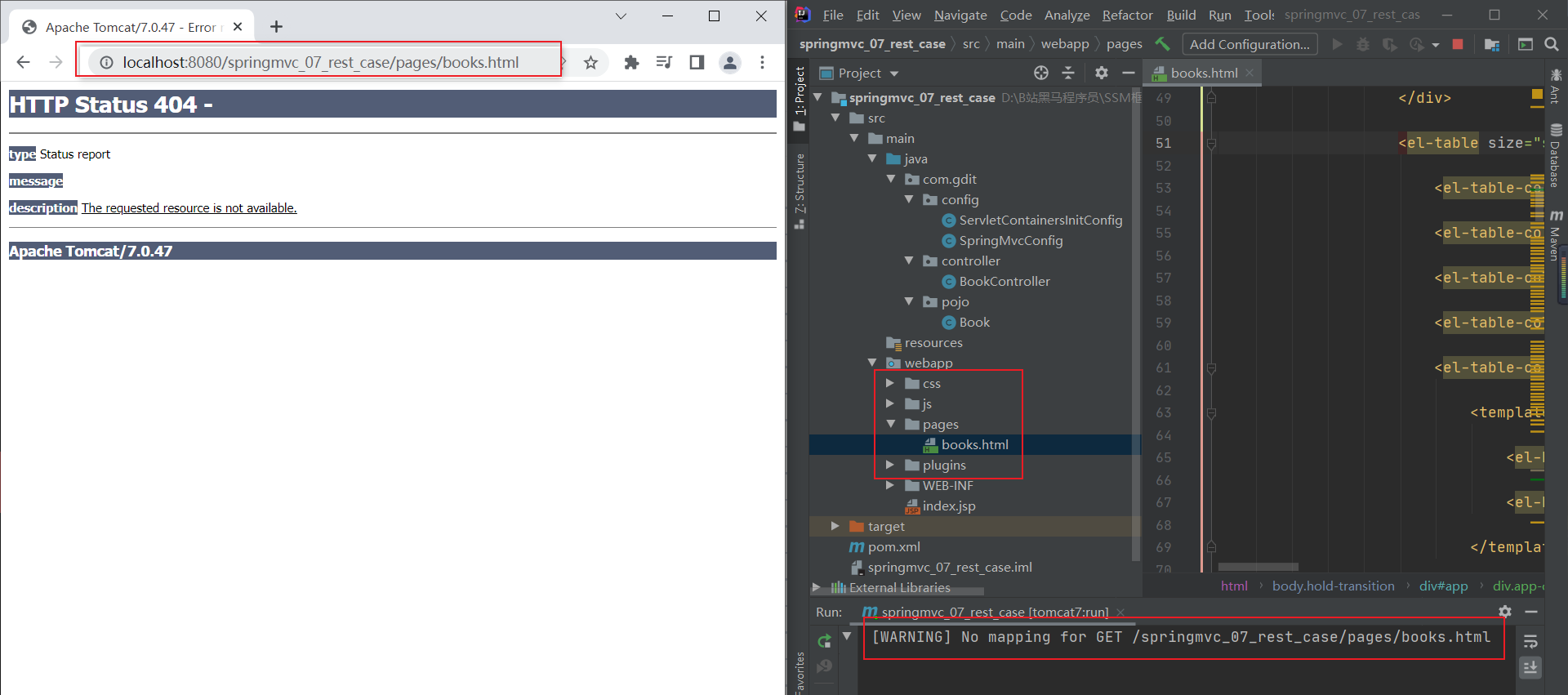Open the Database side tool window
The height and width of the screenshot is (695, 1568).
click(1555, 155)
